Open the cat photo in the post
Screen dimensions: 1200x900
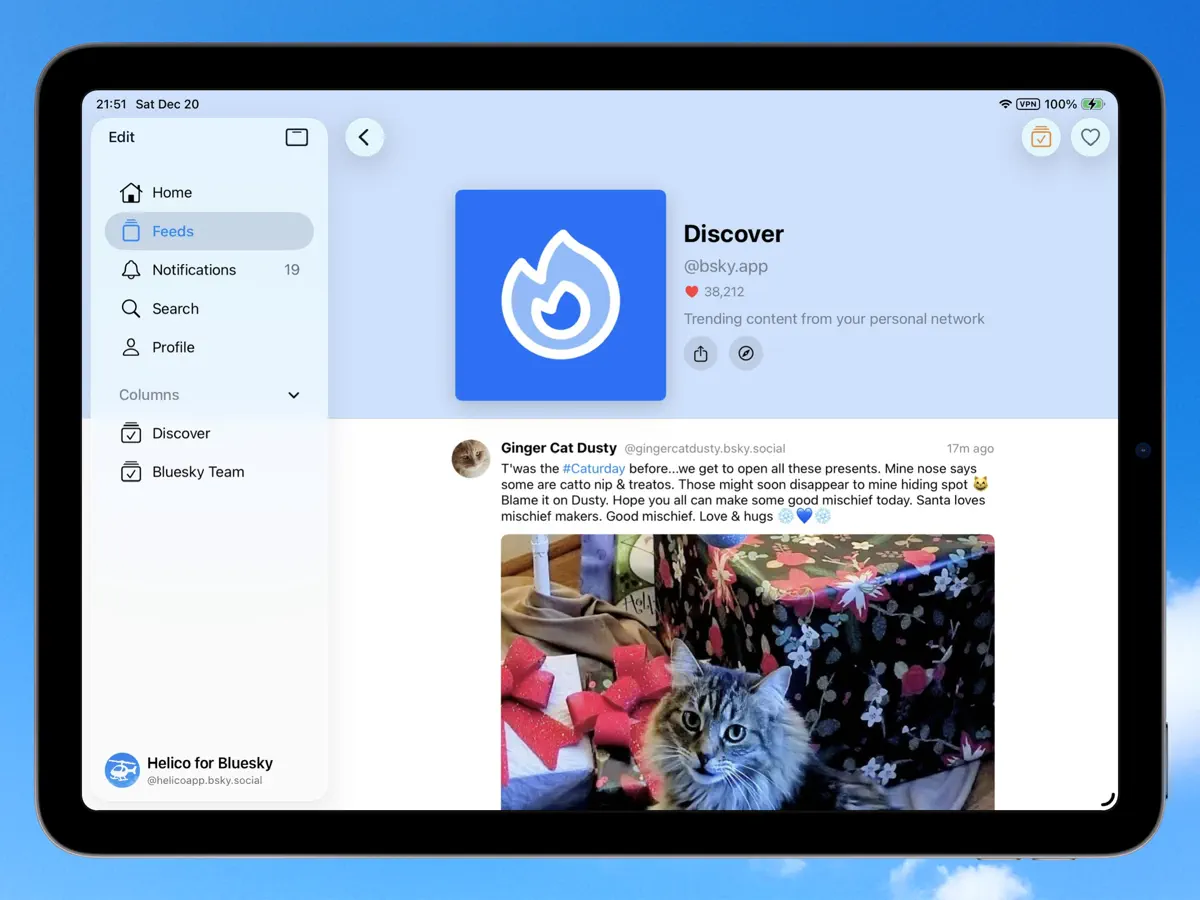coord(748,671)
